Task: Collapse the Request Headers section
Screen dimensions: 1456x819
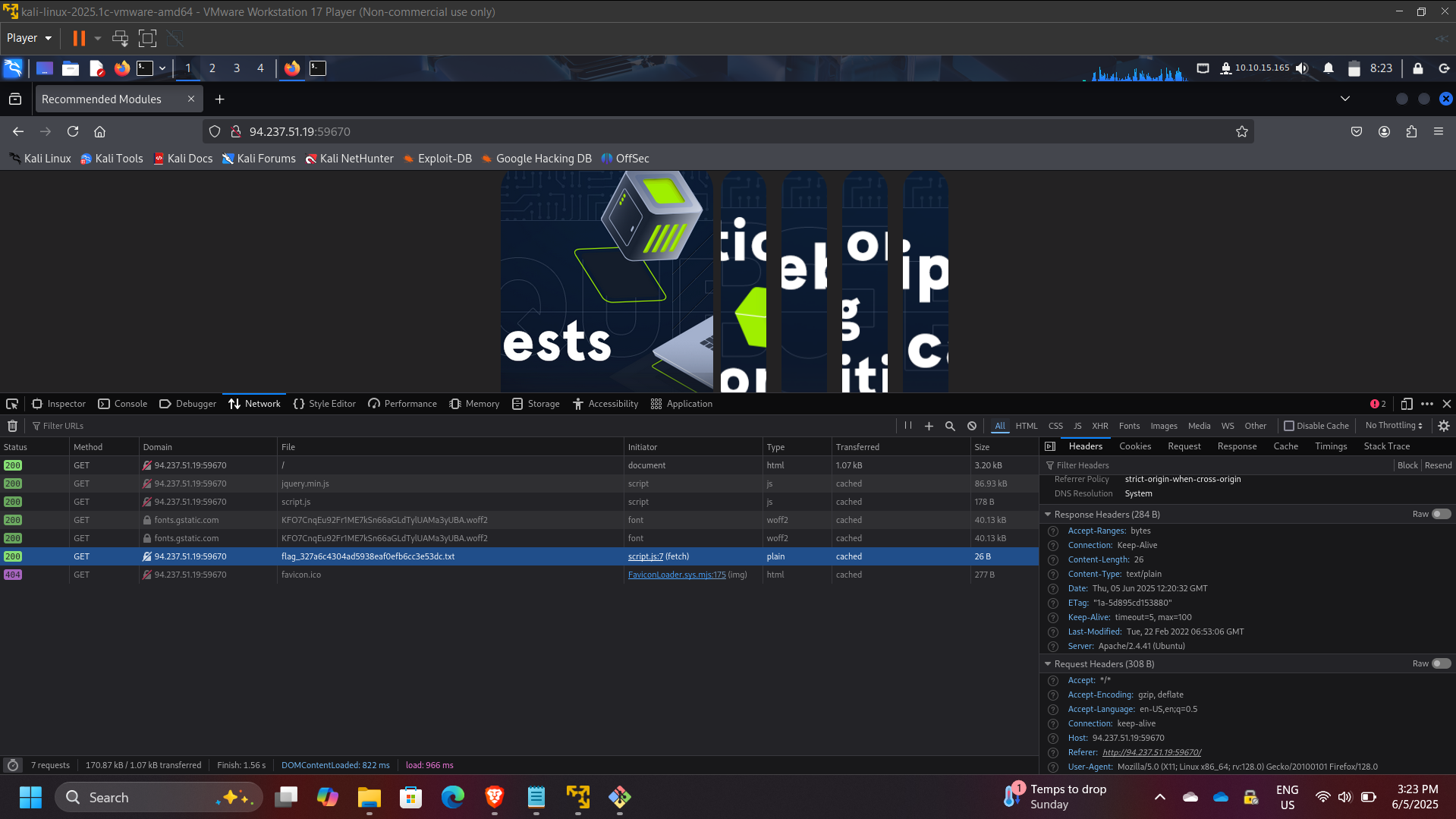Action: pos(1048,663)
